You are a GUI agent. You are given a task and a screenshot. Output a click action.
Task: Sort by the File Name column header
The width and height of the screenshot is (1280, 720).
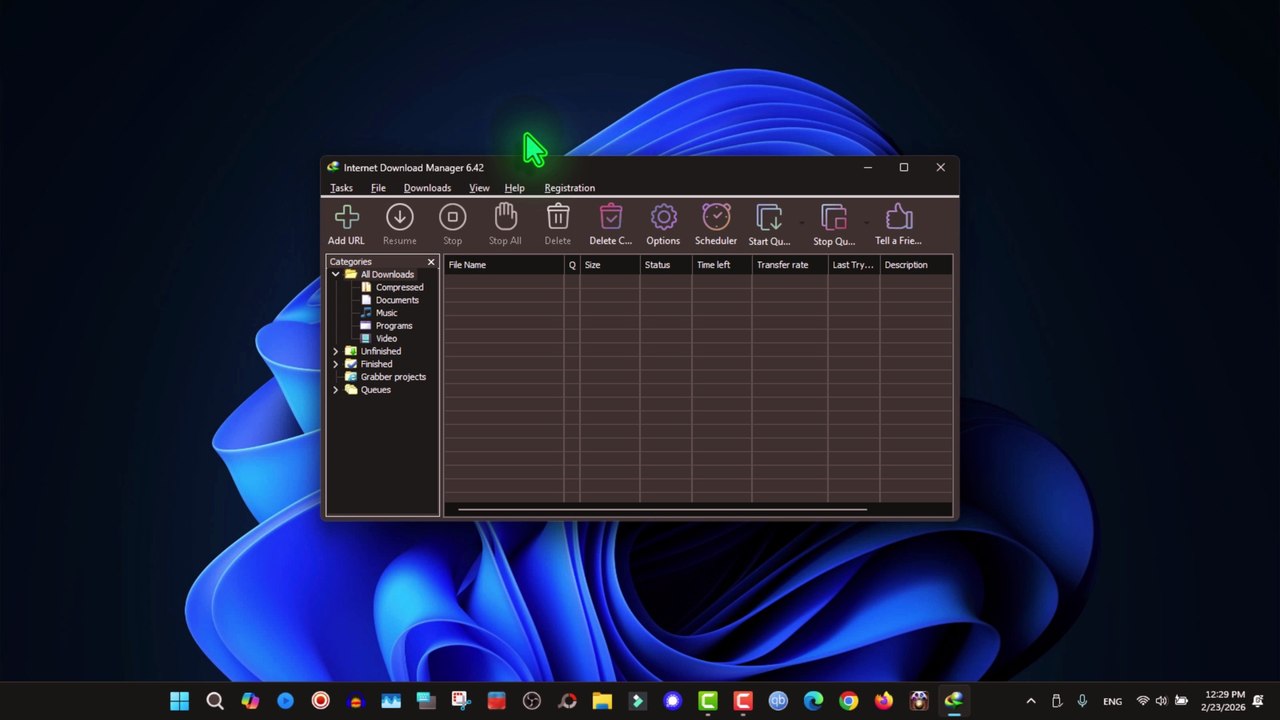pyautogui.click(x=503, y=265)
